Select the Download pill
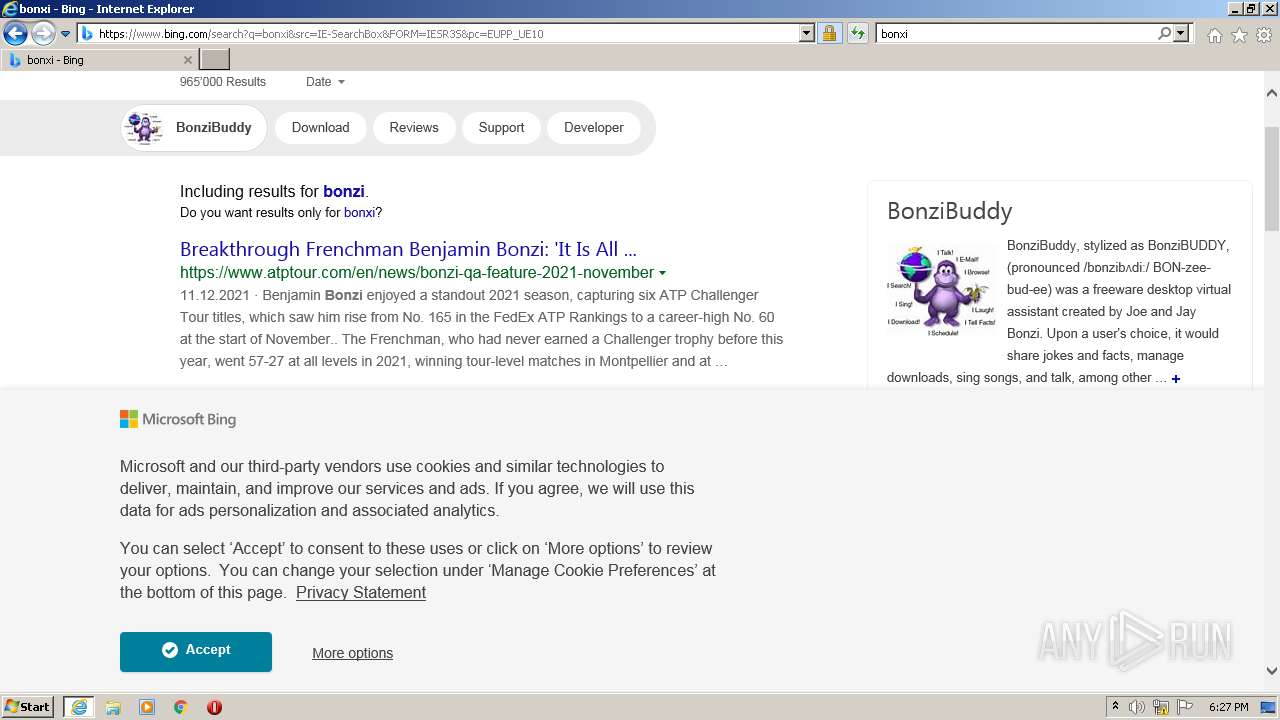 click(320, 128)
